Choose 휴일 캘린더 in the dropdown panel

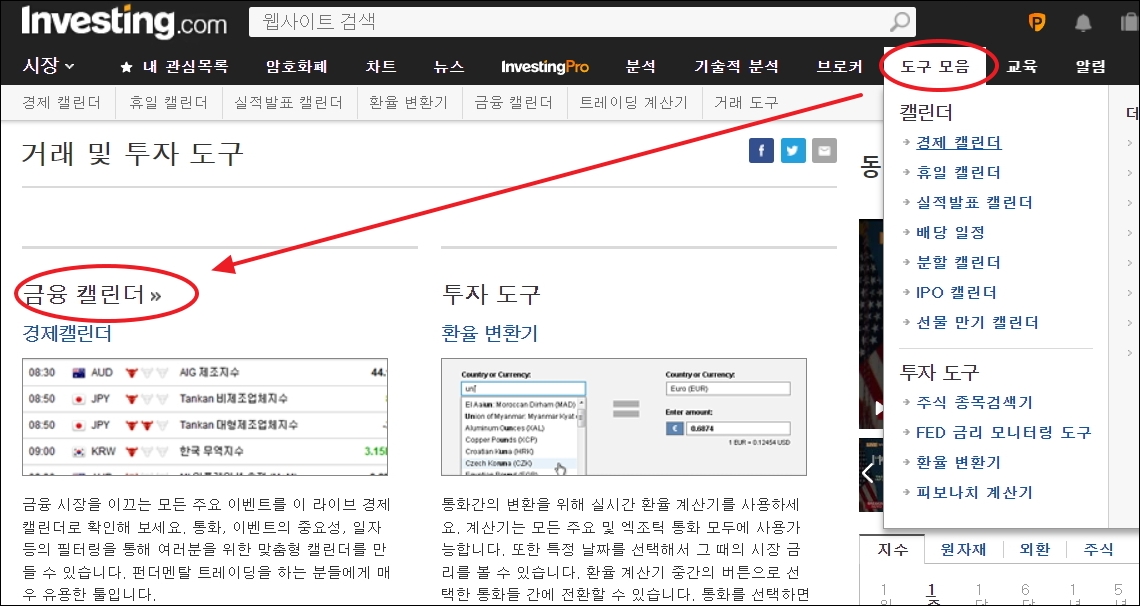958,172
